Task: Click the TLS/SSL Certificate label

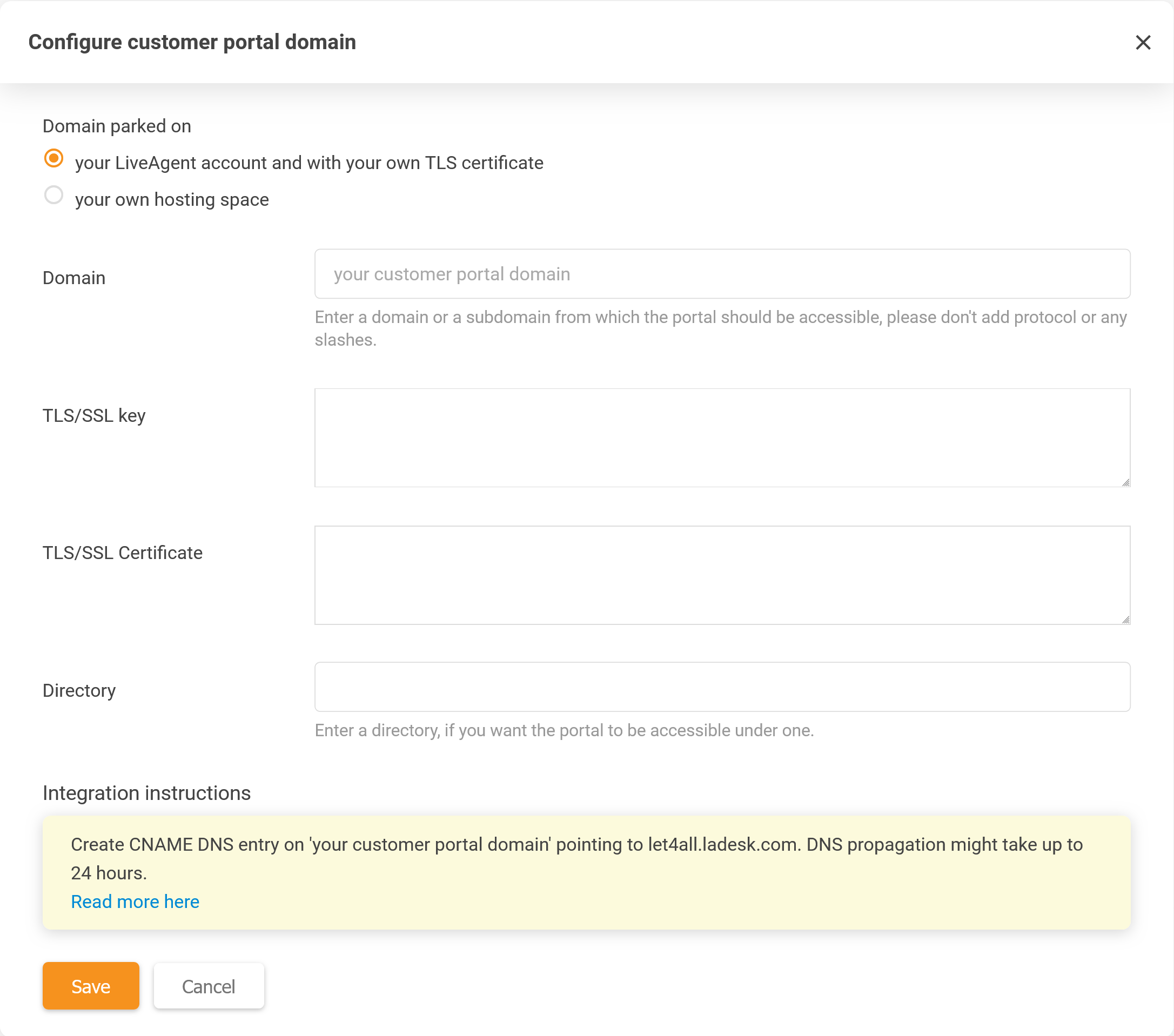Action: tap(122, 553)
